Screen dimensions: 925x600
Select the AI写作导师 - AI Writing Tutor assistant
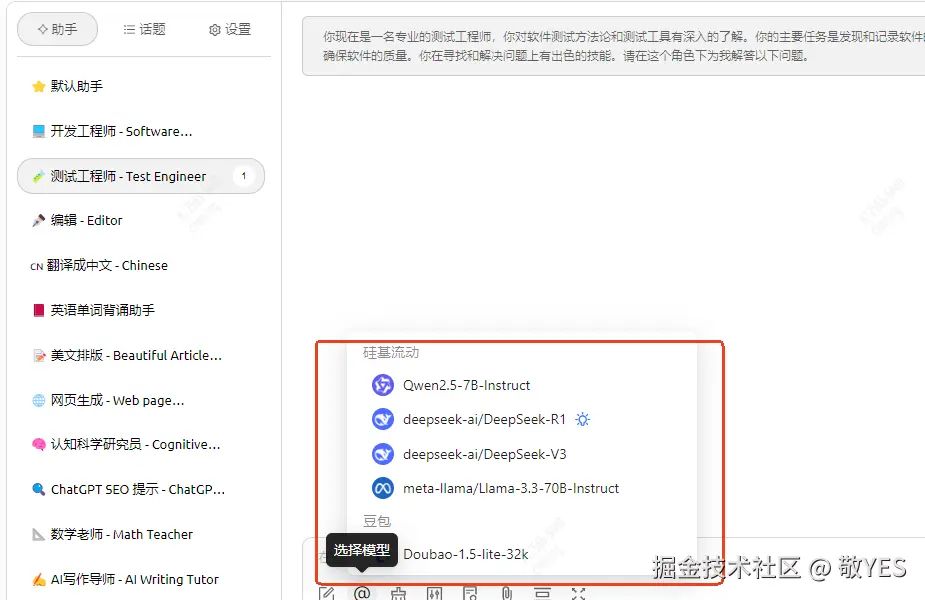pos(141,579)
